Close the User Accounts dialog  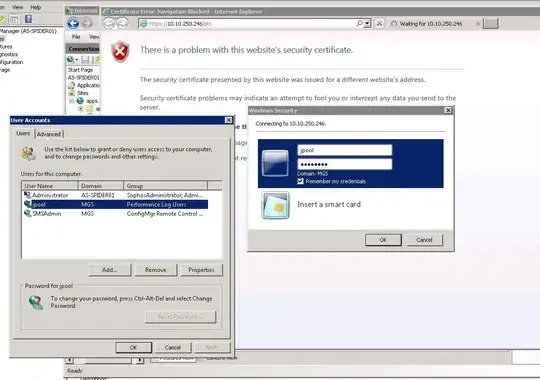tap(228, 120)
